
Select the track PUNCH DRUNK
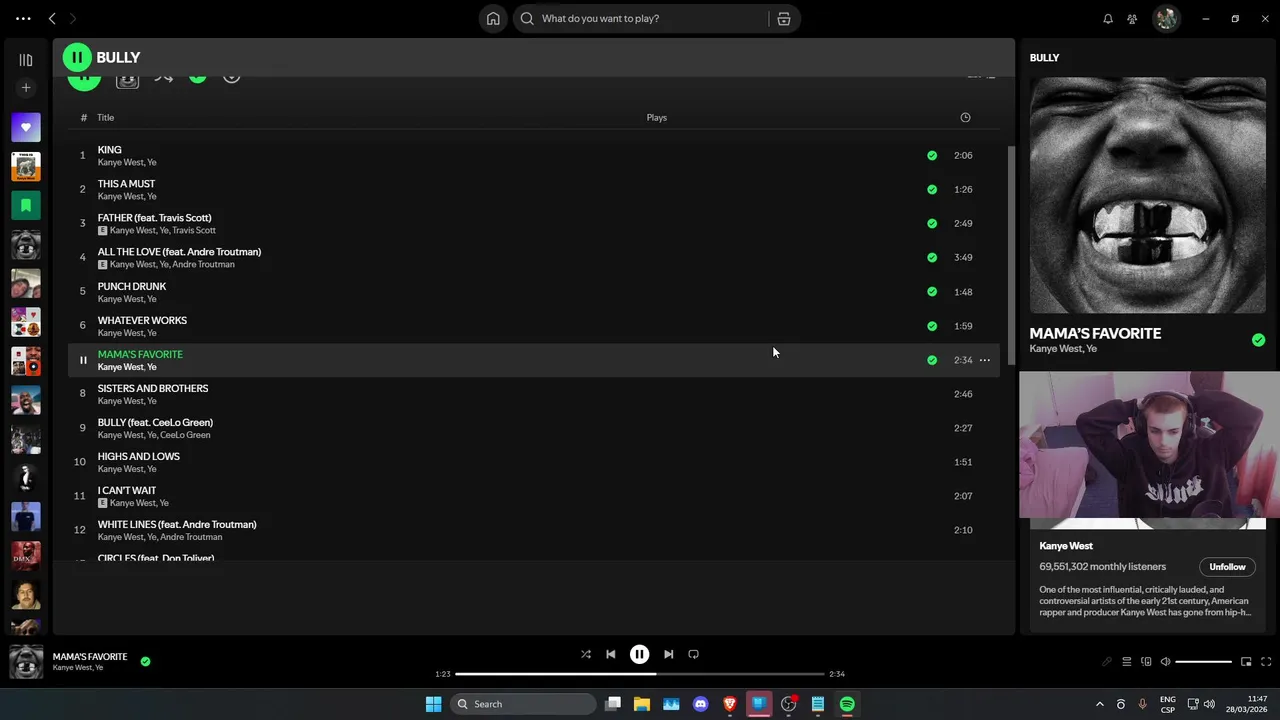[533, 292]
